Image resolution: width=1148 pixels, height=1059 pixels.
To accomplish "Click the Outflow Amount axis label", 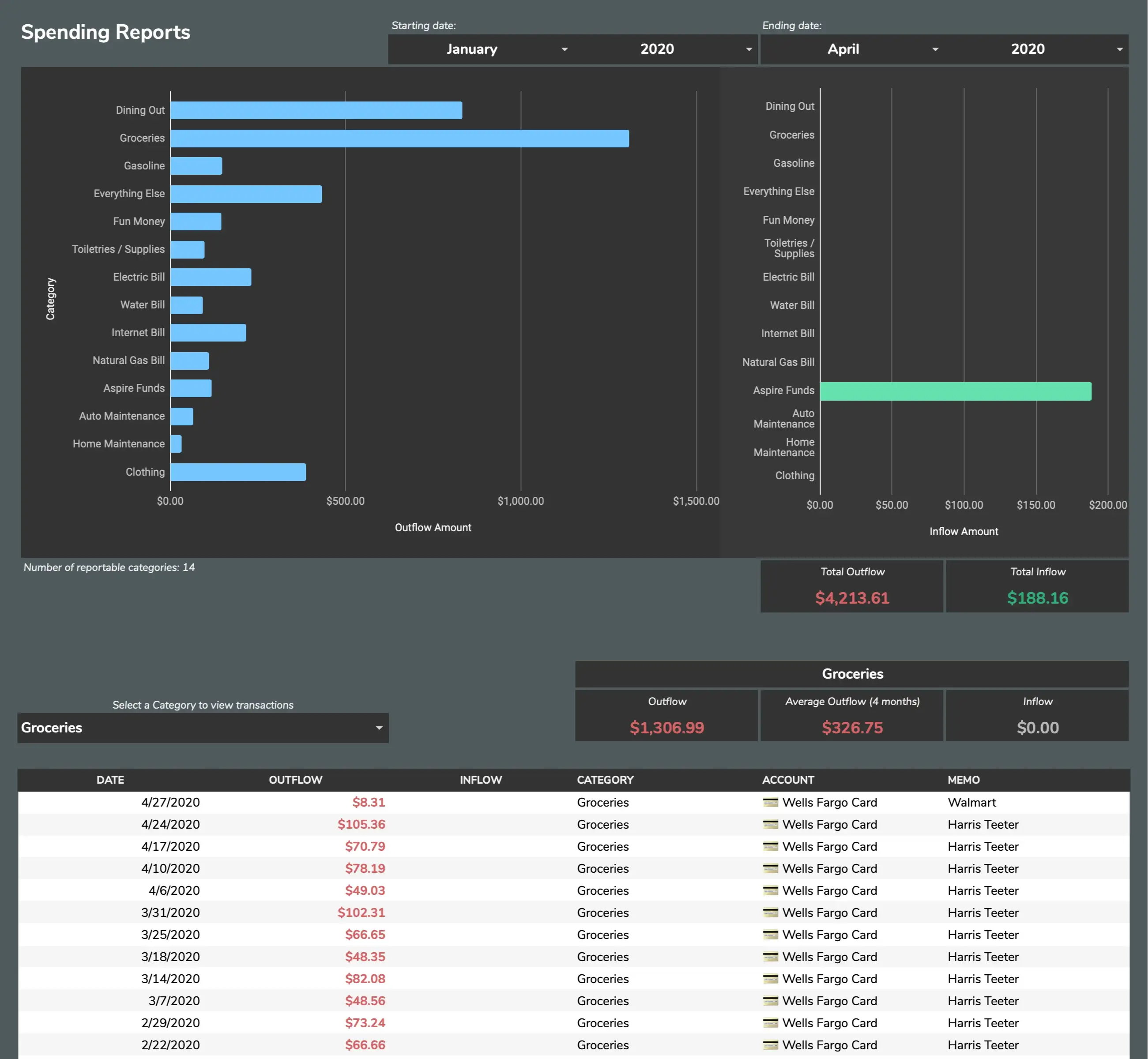I will 433,528.
